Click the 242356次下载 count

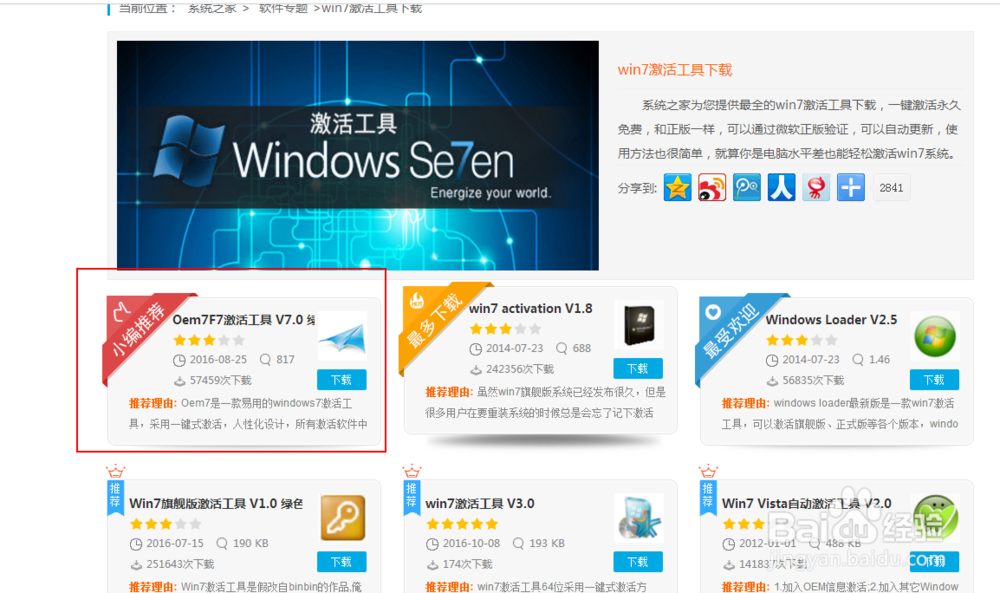[x=520, y=369]
